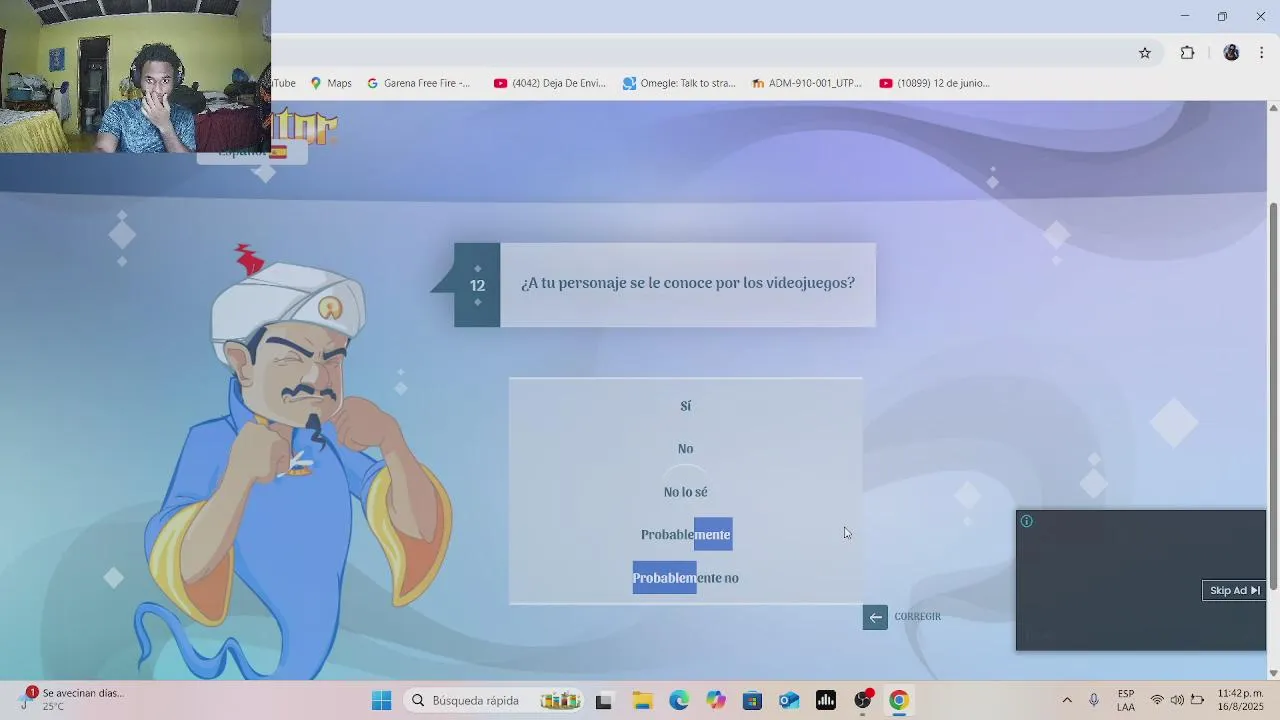1280x720 pixels.
Task: Open the audio bars app in taskbar
Action: [826, 701]
